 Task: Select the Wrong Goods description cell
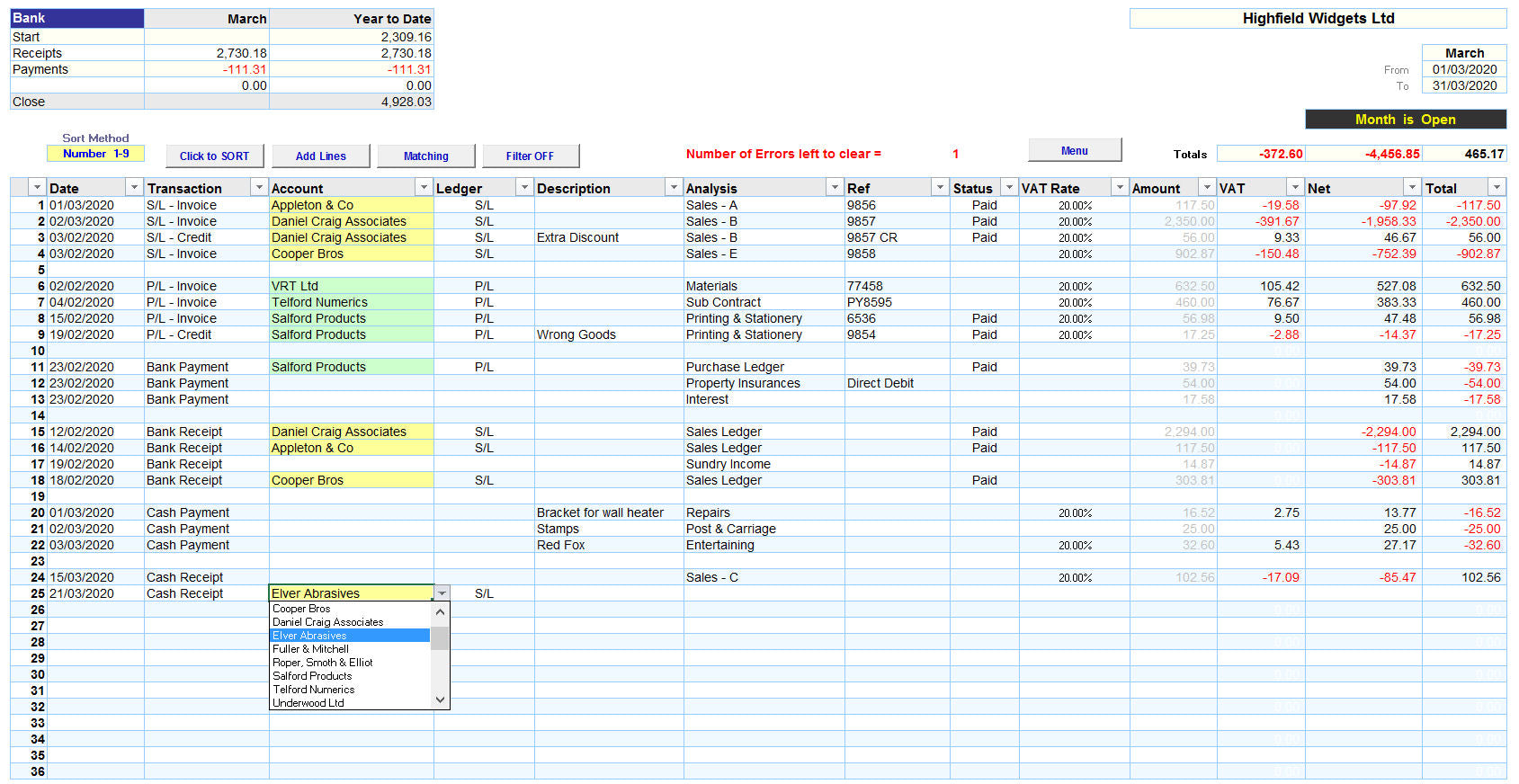609,334
